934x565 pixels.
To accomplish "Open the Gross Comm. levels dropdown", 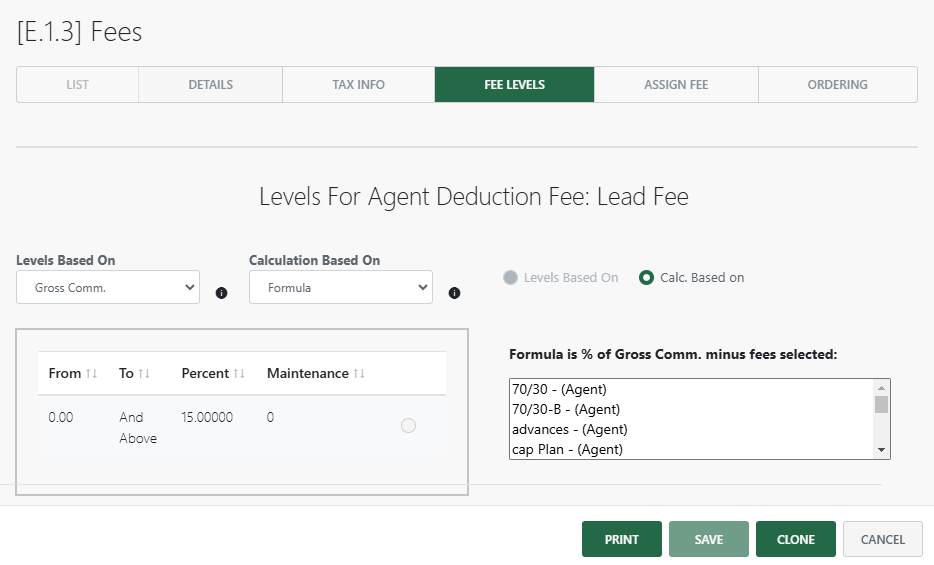I will click(108, 287).
